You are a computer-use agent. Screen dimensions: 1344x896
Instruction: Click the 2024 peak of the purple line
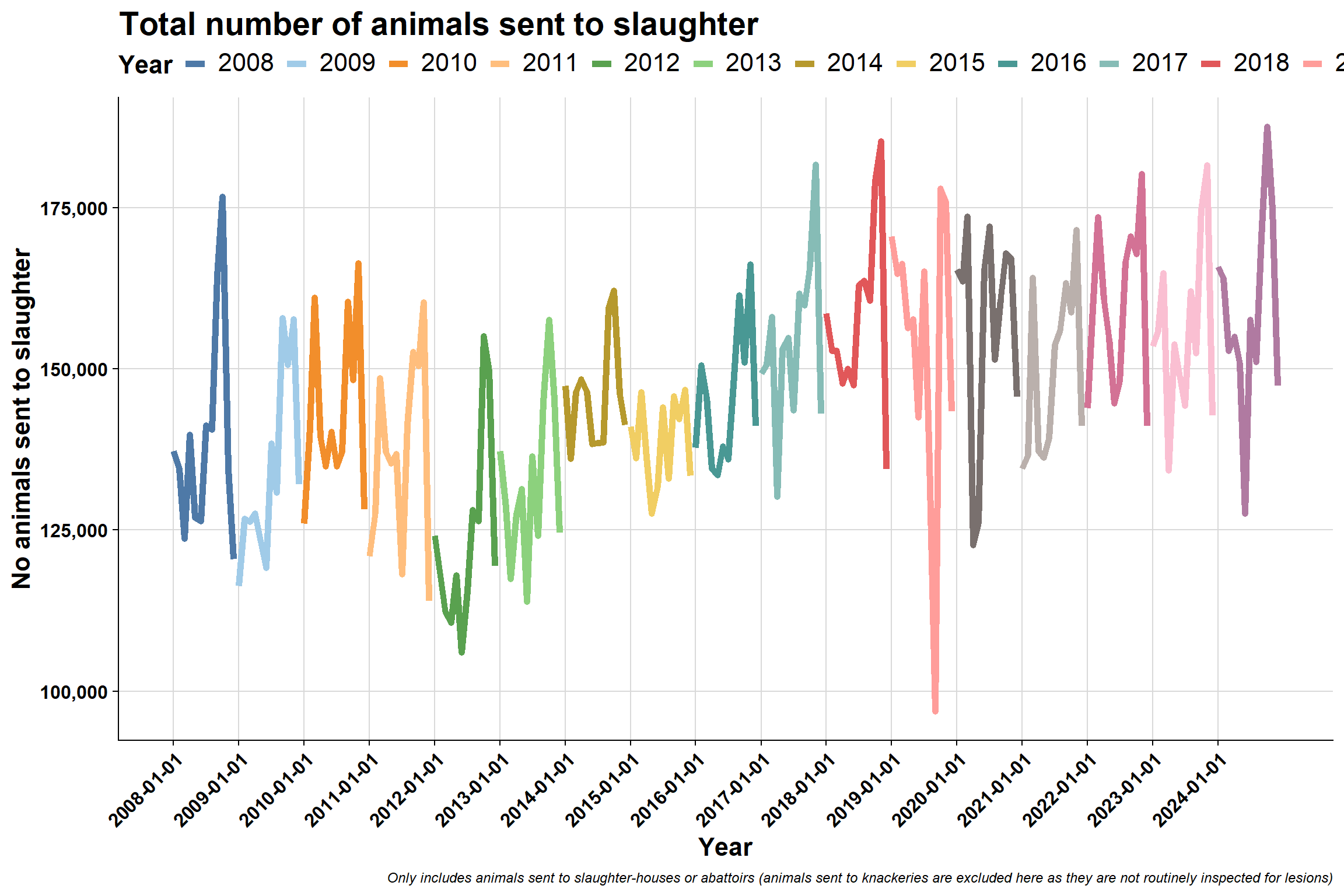point(1267,127)
